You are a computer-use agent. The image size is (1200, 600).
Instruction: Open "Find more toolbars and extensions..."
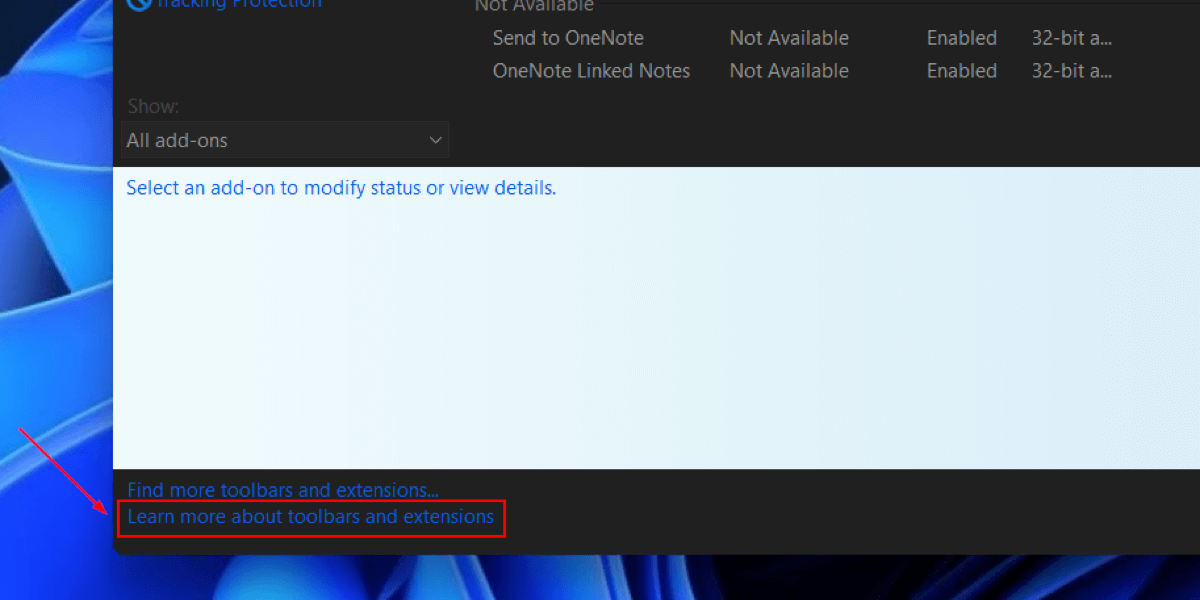point(281,490)
